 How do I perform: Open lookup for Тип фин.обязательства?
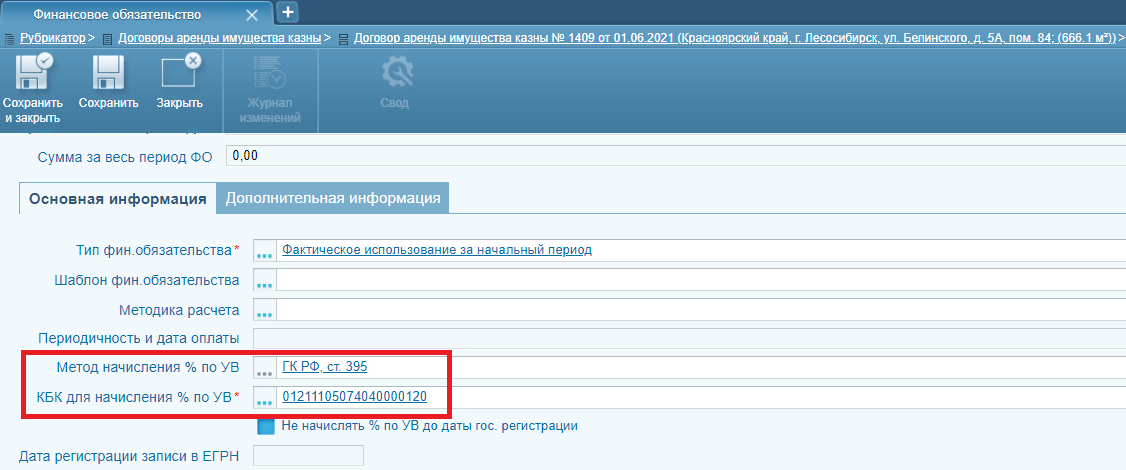tap(265, 250)
